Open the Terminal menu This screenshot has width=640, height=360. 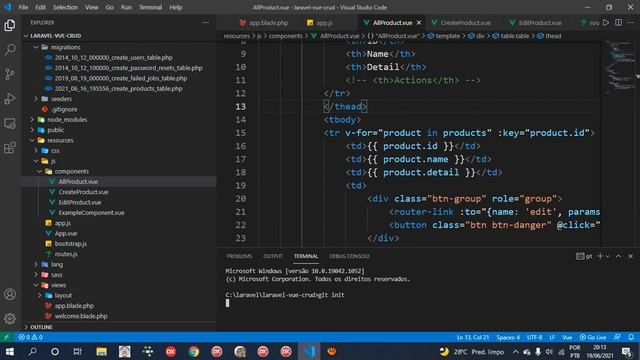tap(150, 7)
